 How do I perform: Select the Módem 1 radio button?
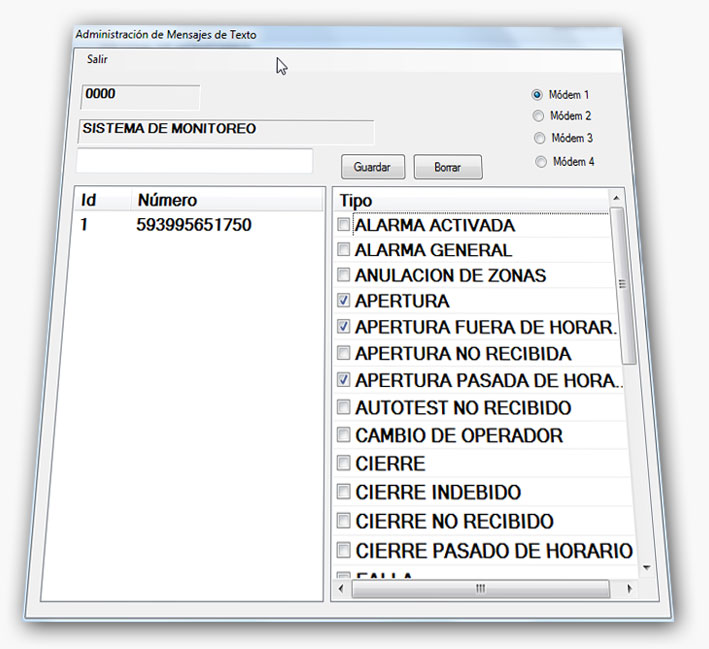click(x=537, y=95)
